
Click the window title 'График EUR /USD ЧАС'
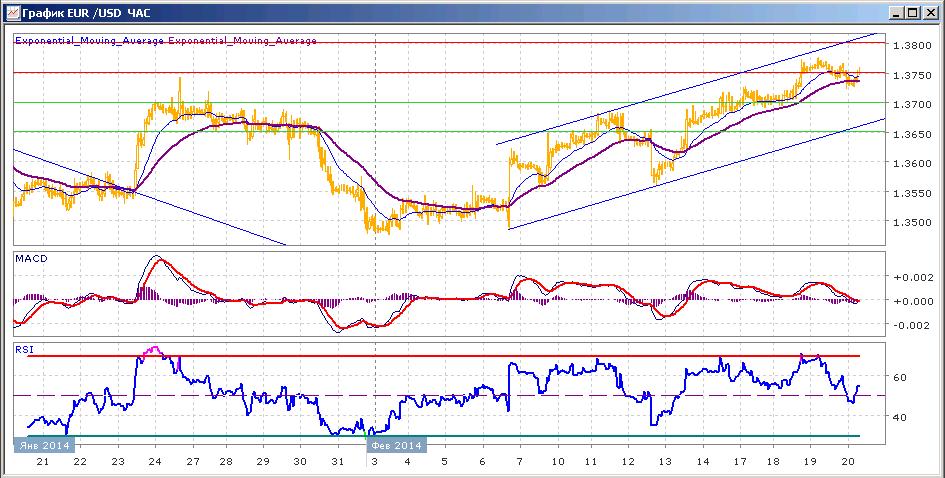[86, 13]
